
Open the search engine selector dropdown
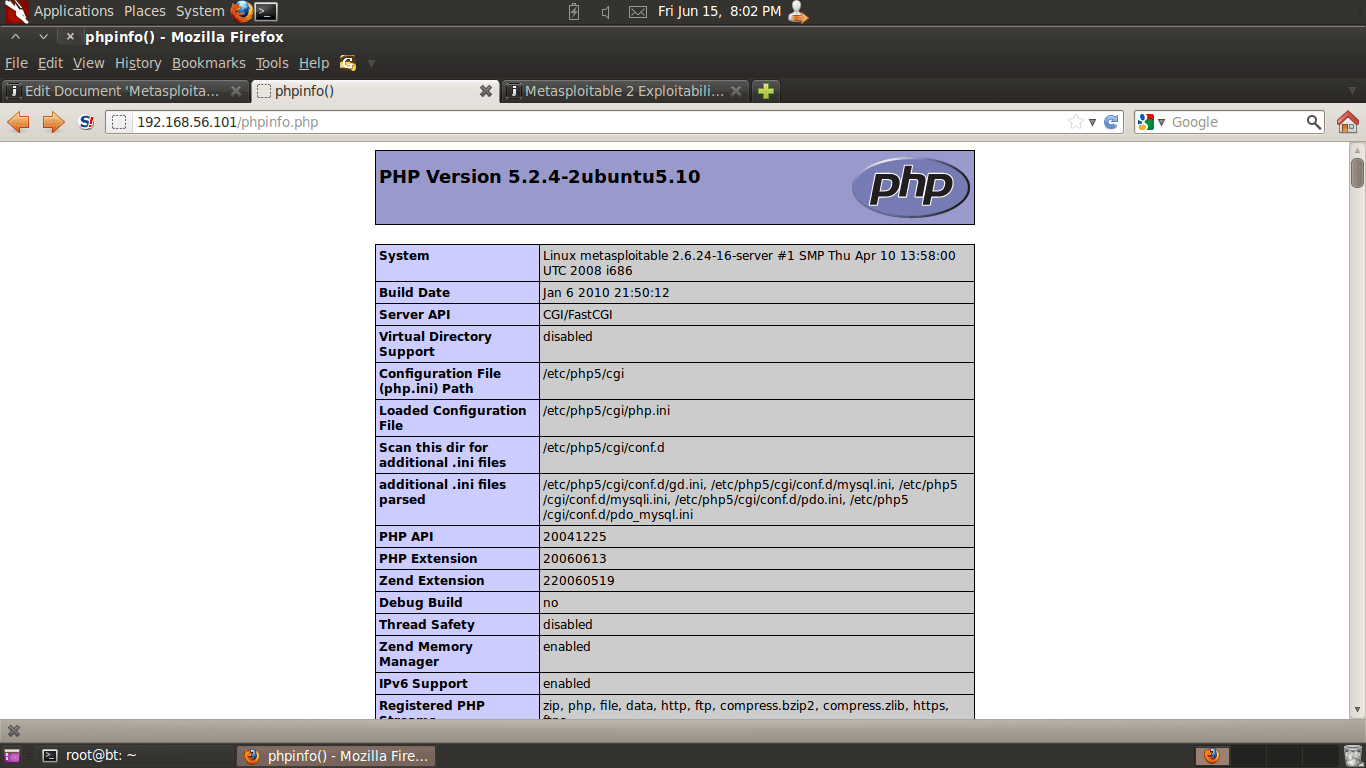point(1151,122)
